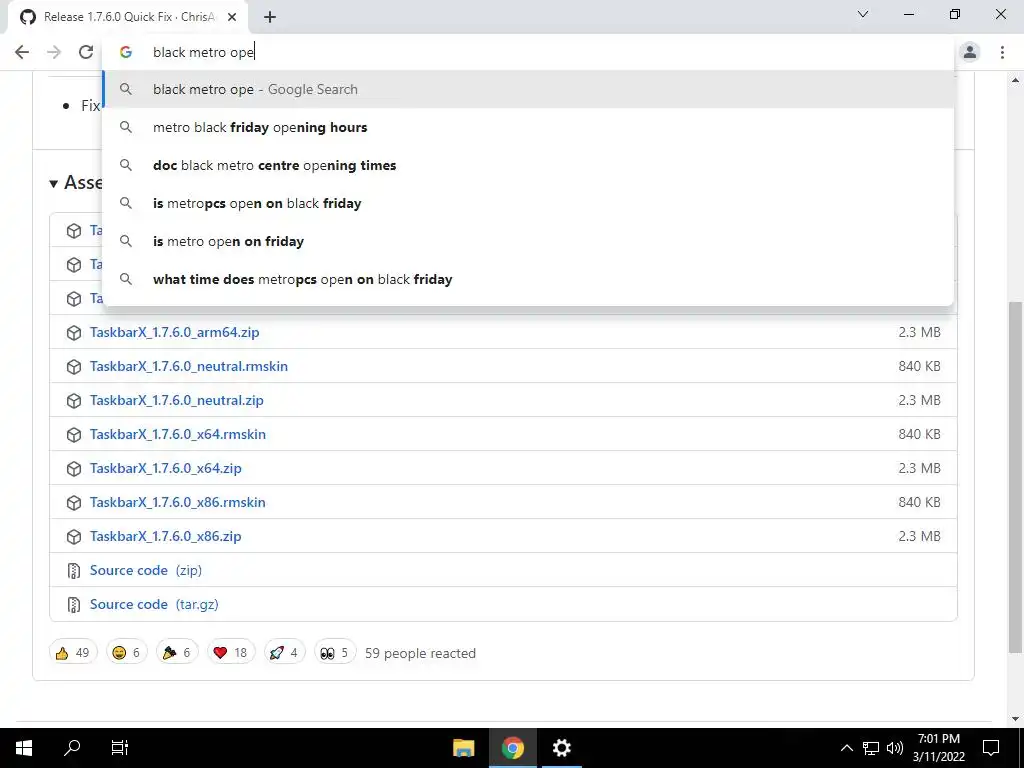Select the Release 1.7.6.0 Quick Fix tab
Screen dimensions: 1024x768
(x=128, y=17)
